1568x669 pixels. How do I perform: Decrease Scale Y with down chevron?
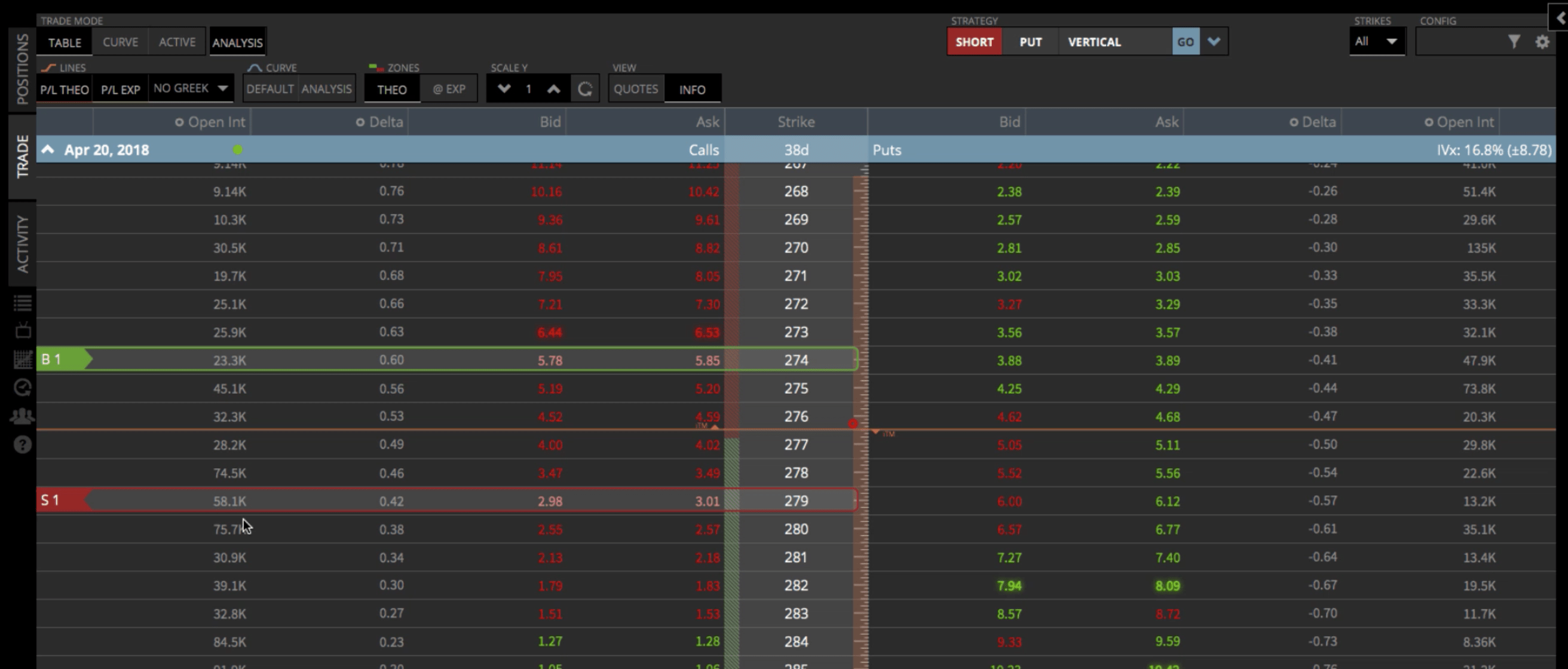(504, 89)
